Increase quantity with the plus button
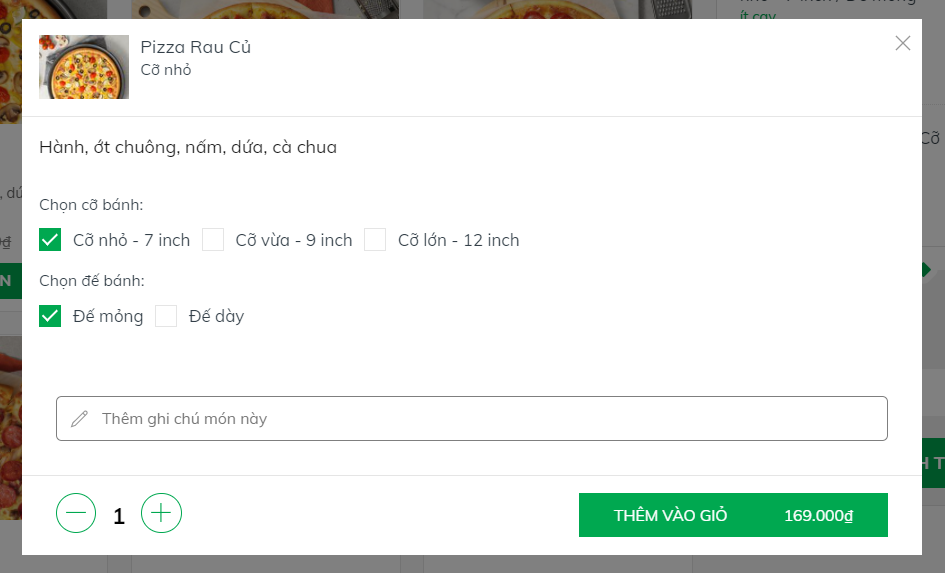 pos(161,514)
